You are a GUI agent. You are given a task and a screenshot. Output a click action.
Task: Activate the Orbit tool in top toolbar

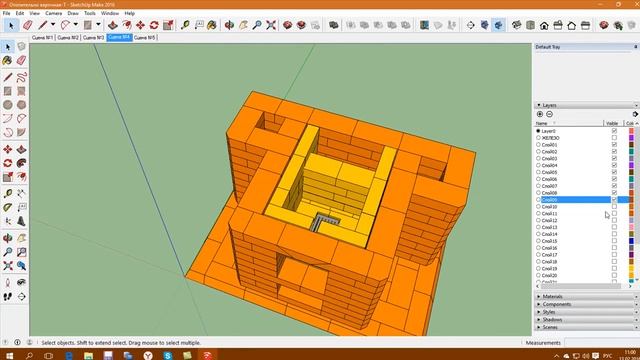tap(229, 25)
